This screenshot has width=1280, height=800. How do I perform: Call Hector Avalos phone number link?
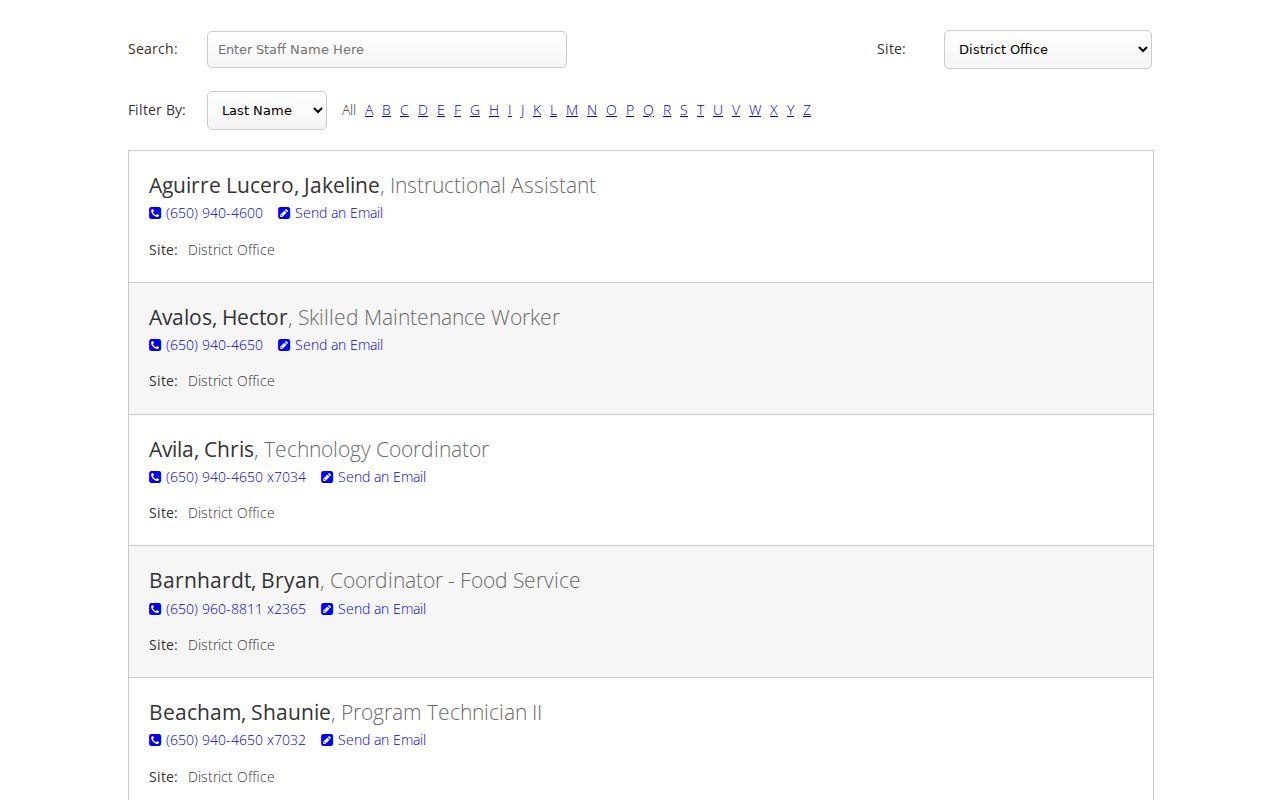(214, 345)
